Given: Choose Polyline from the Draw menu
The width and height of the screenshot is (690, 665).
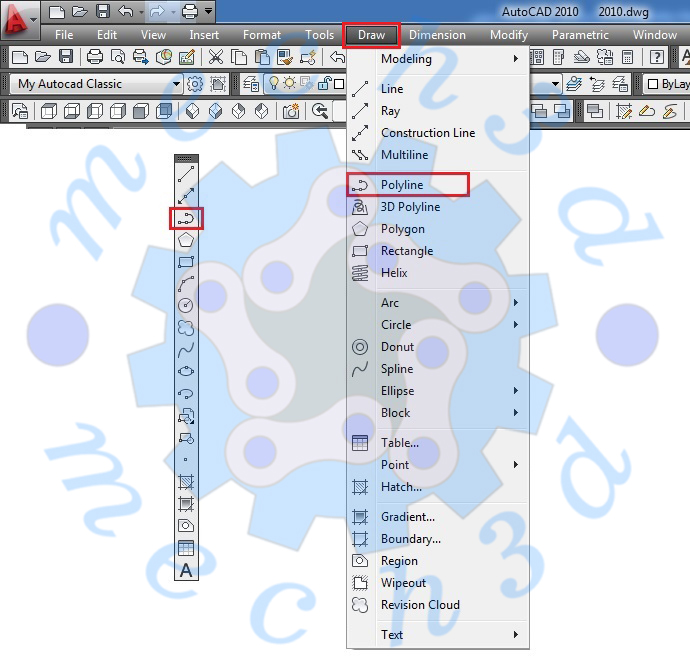Looking at the screenshot, I should pos(402,185).
